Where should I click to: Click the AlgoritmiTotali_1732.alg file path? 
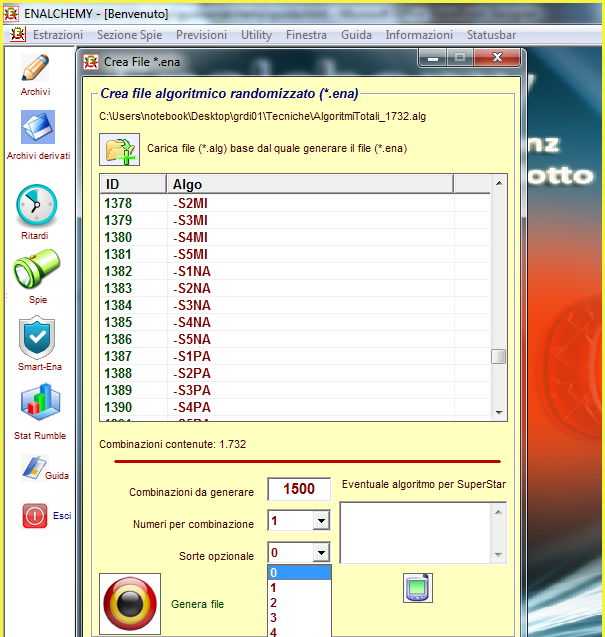point(262,116)
